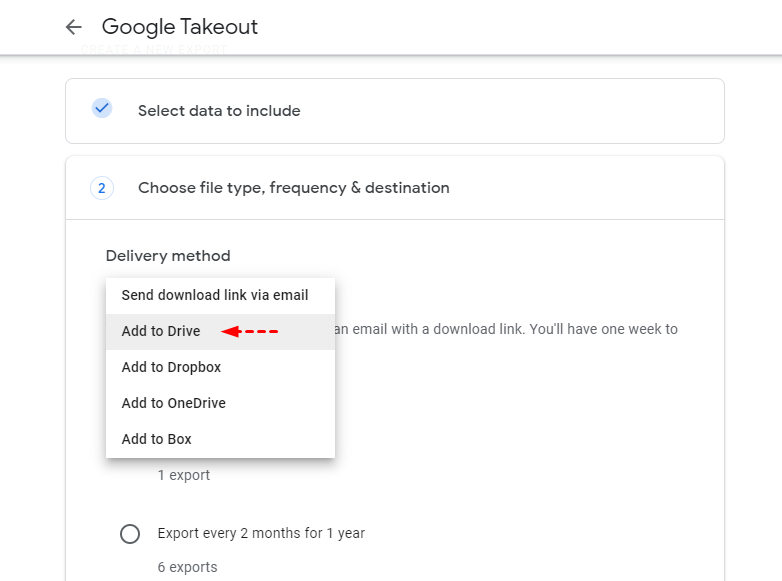
Task: Pick 'Add to Dropbox' delivery option
Action: coord(171,367)
